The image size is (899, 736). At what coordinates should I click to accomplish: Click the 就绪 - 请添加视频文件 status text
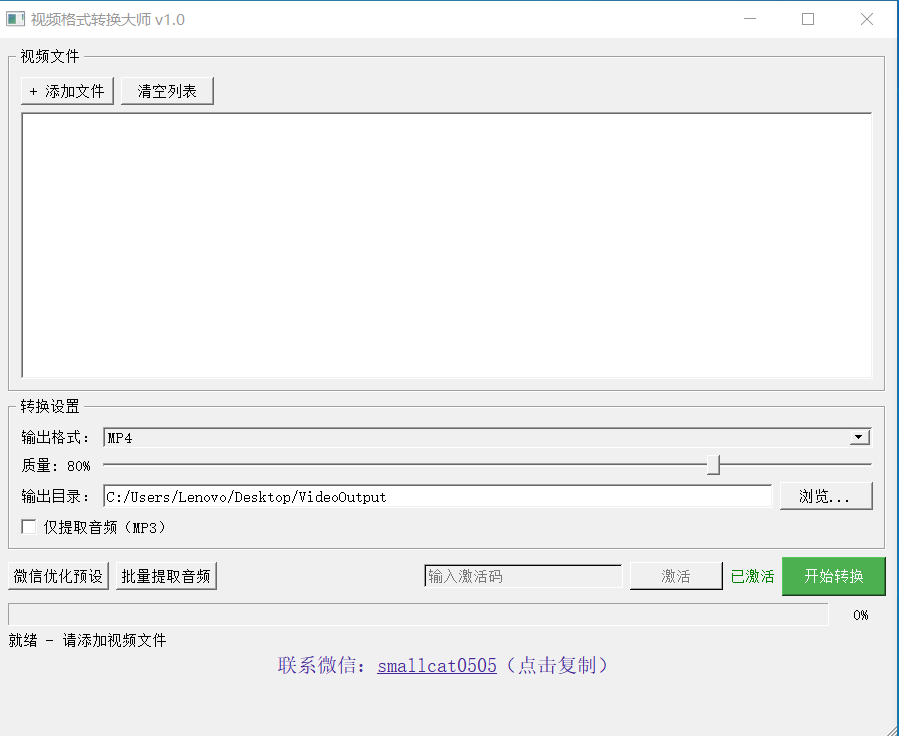coord(87,640)
